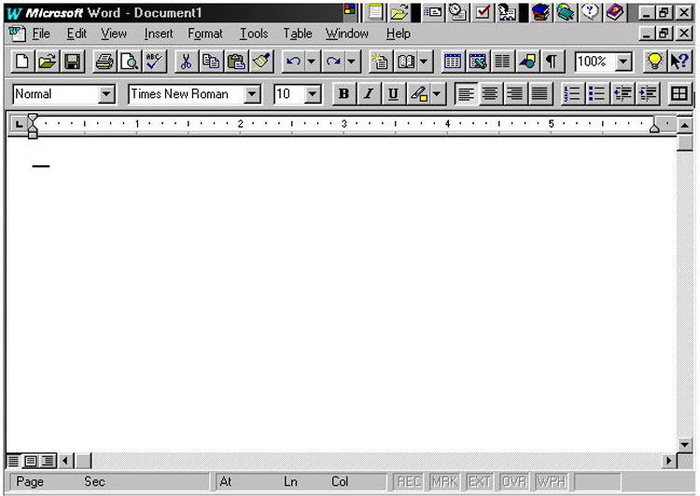Open the 100% zoom dropdown

click(x=623, y=62)
